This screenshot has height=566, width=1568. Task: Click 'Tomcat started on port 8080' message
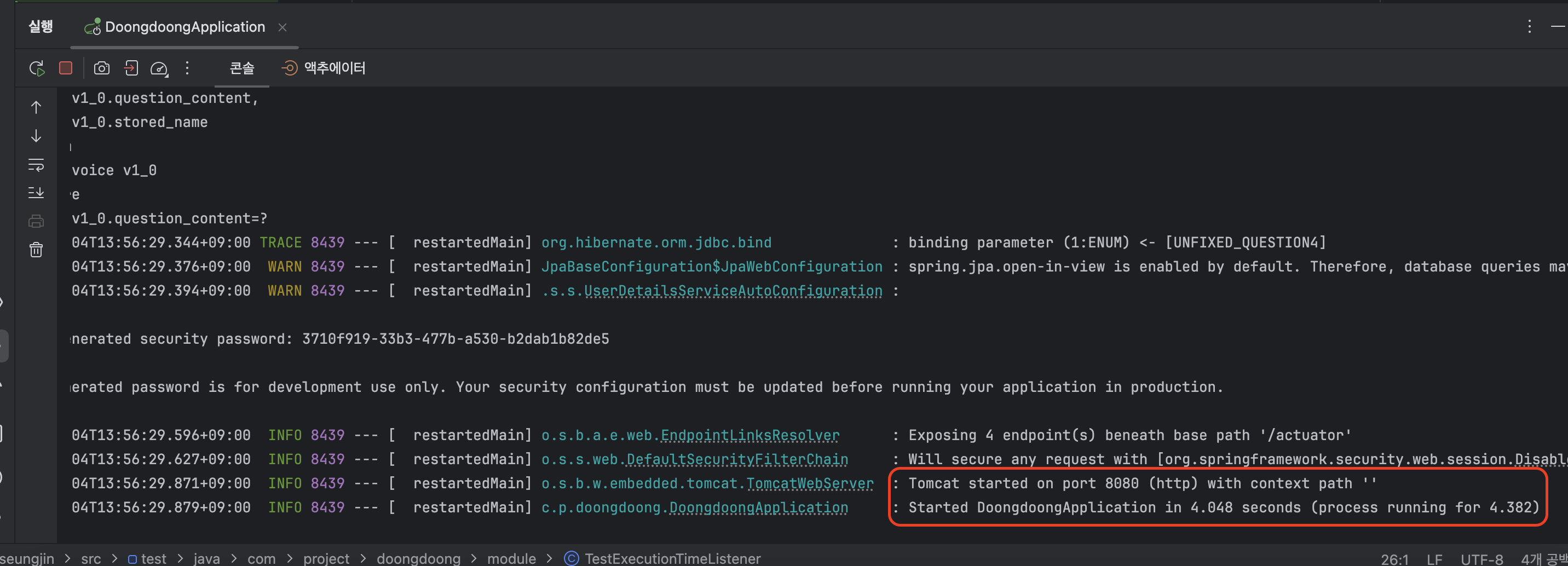point(1143,483)
